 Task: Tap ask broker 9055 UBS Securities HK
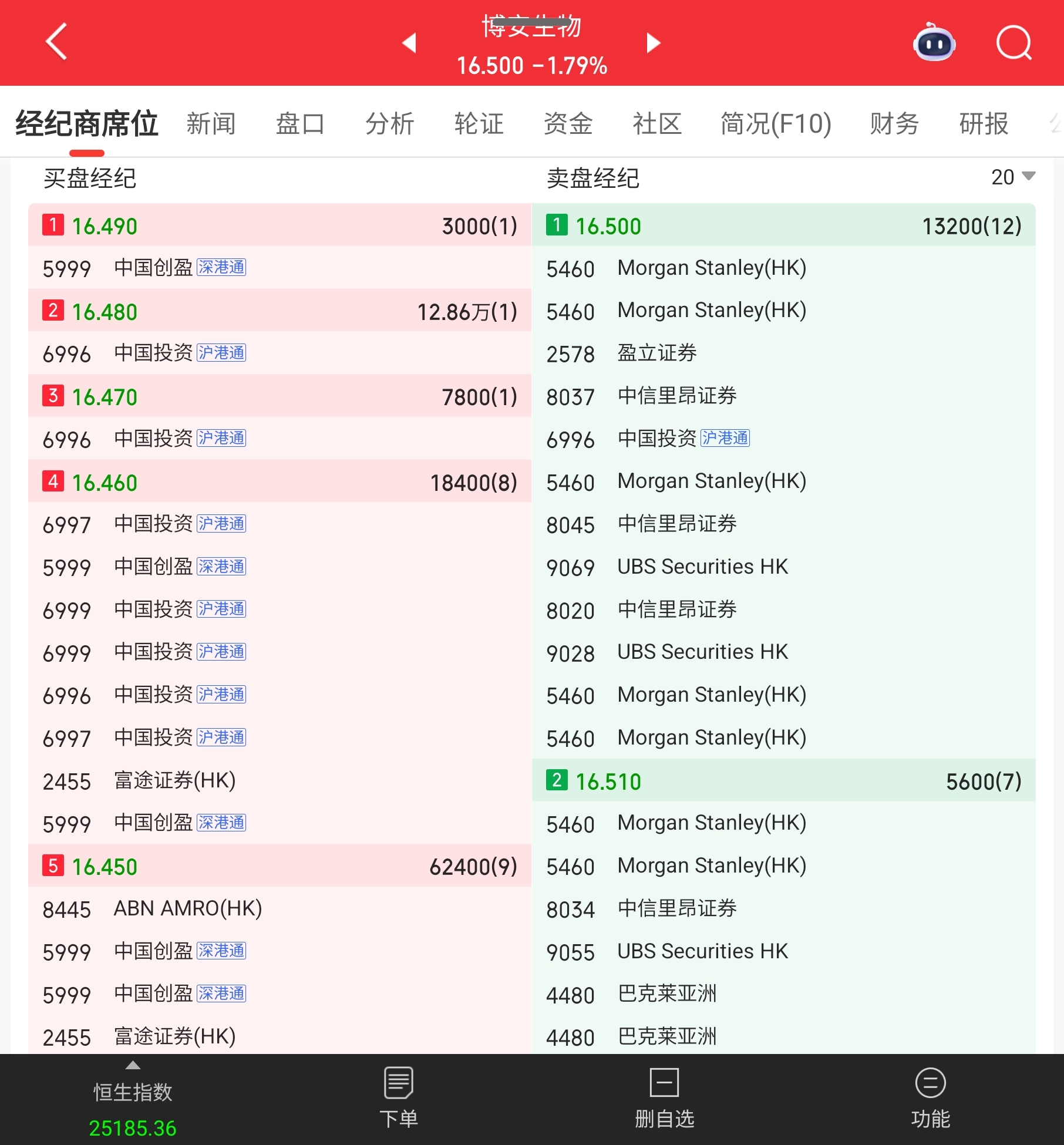tap(784, 951)
